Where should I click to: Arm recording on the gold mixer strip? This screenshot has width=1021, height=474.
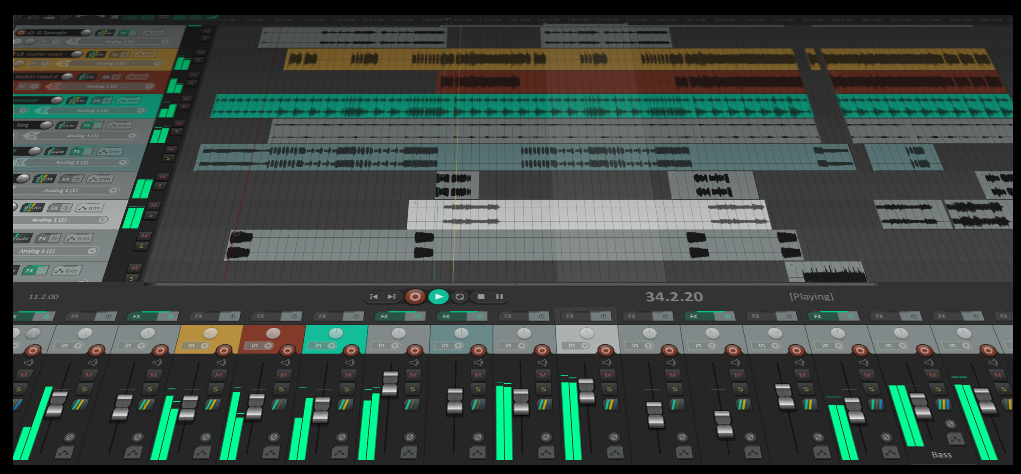tap(224, 350)
